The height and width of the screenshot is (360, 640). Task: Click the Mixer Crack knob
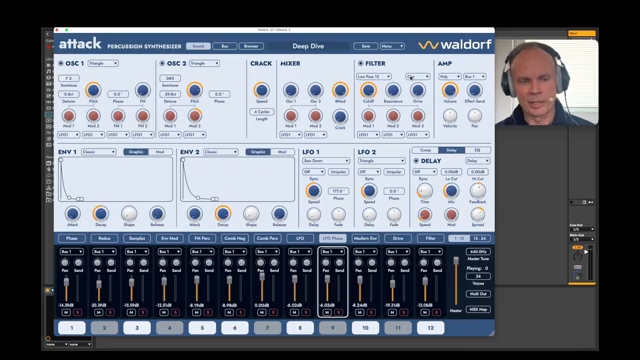(x=340, y=117)
